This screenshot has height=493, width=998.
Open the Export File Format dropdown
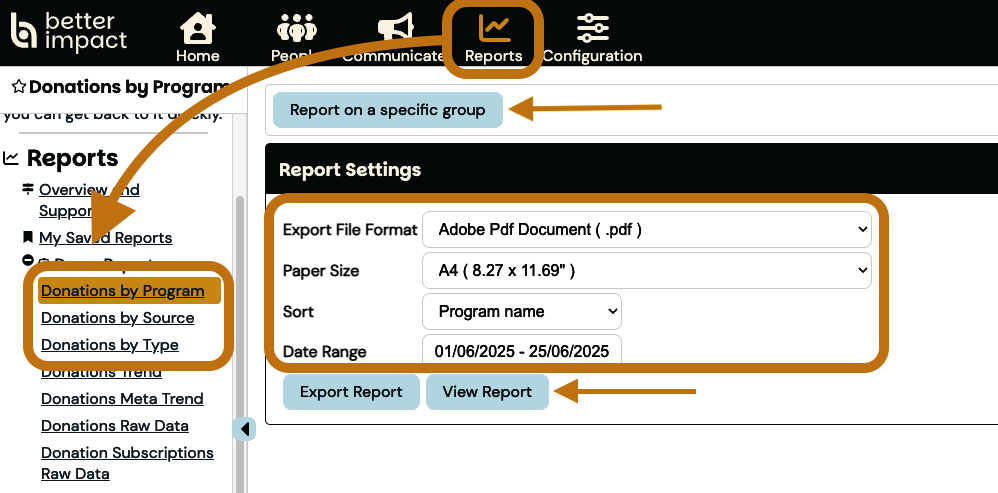(x=646, y=229)
